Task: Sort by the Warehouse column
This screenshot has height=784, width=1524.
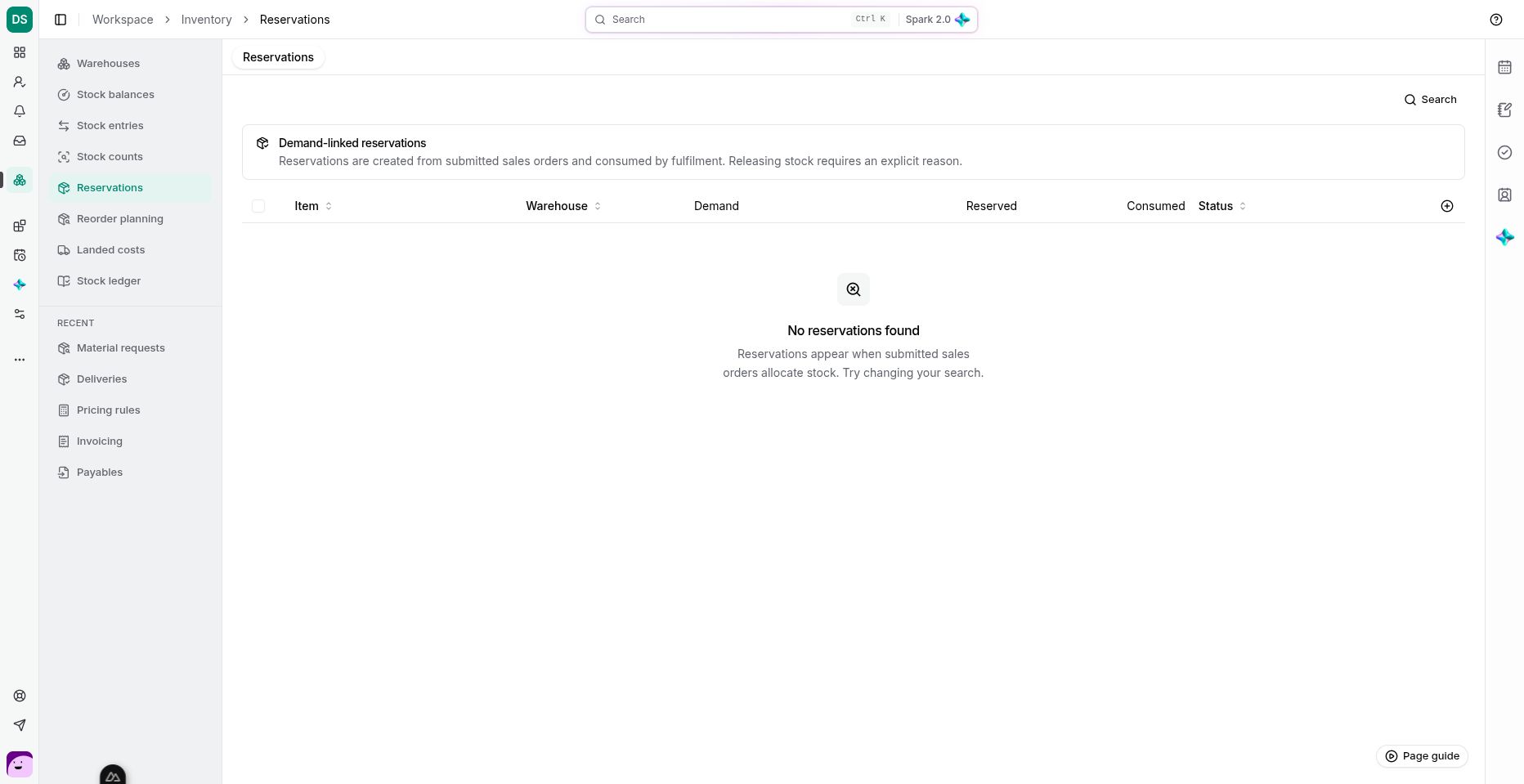Action: coord(563,206)
